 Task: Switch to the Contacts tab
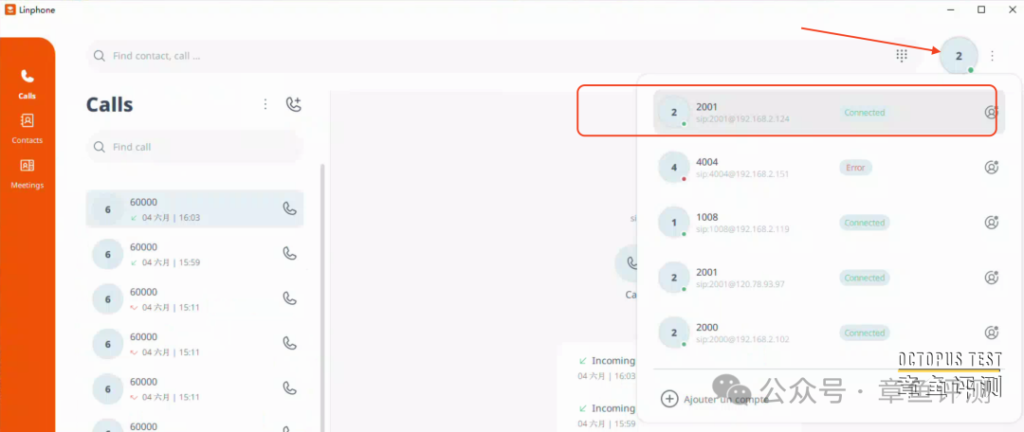(x=27, y=128)
